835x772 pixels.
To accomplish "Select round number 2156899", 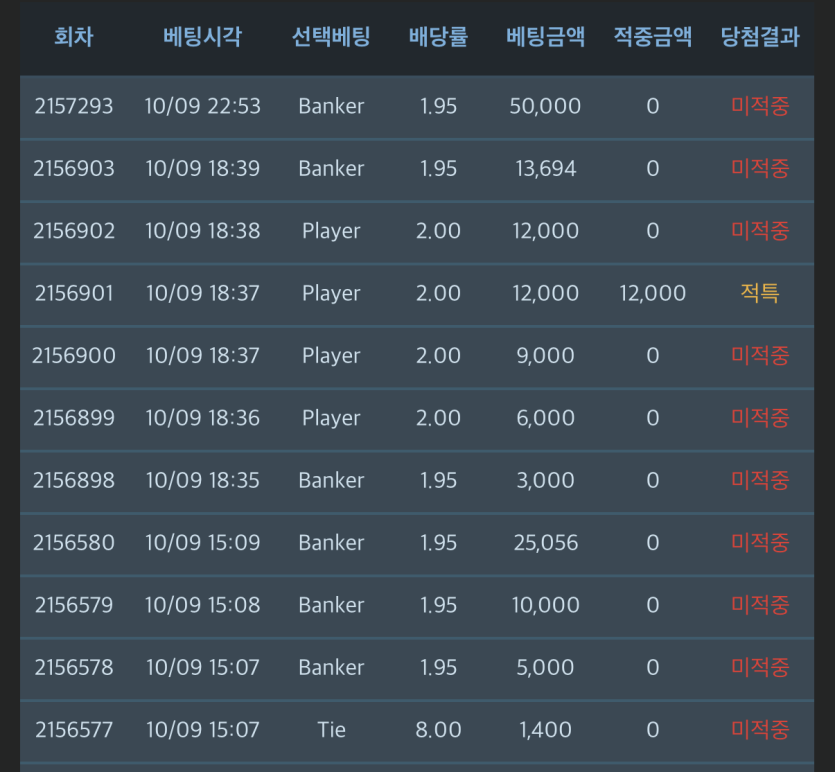I will (x=73, y=417).
